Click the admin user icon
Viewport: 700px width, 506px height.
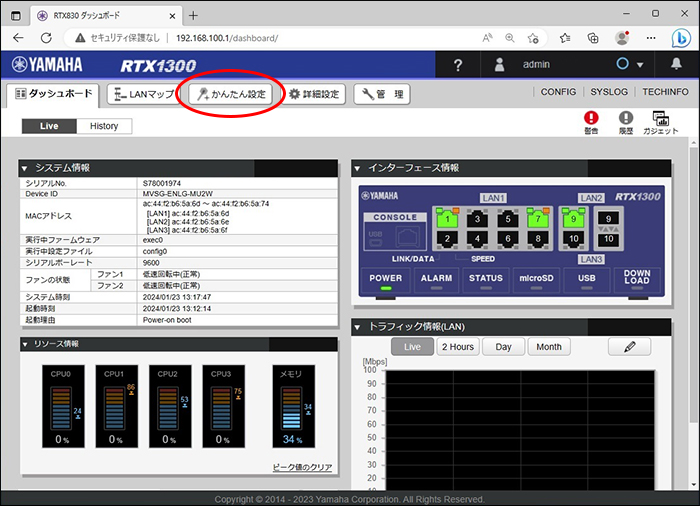(500, 64)
